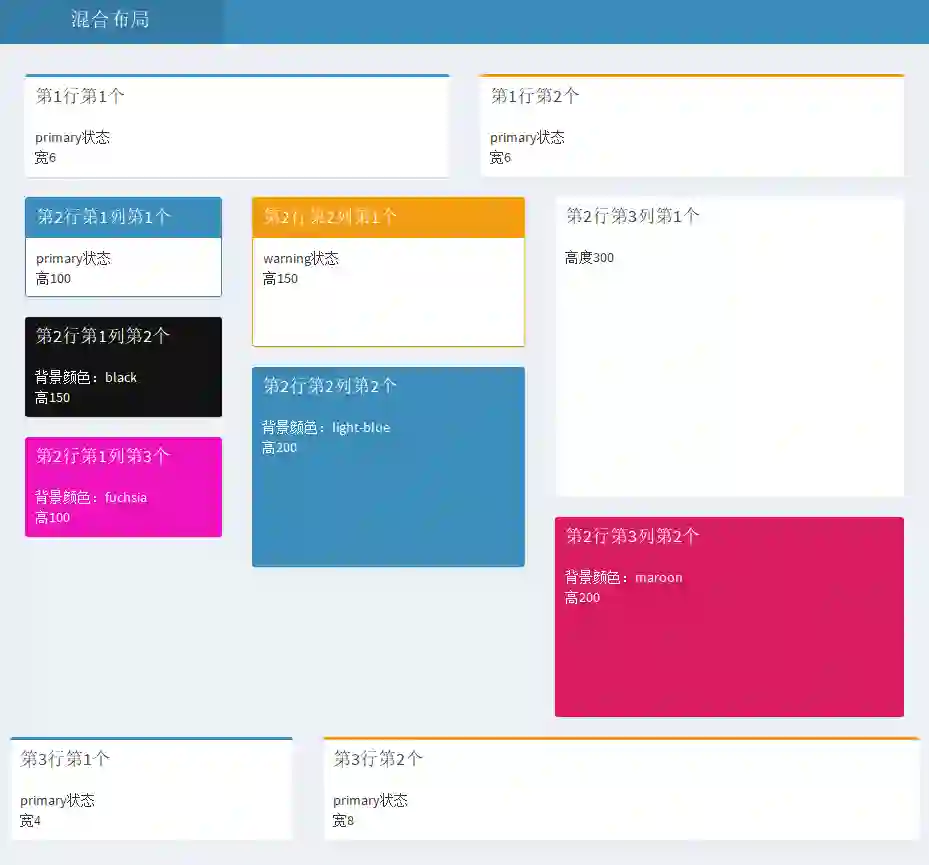
Task: Select the 第1行第1个 box title
Action: (80, 96)
